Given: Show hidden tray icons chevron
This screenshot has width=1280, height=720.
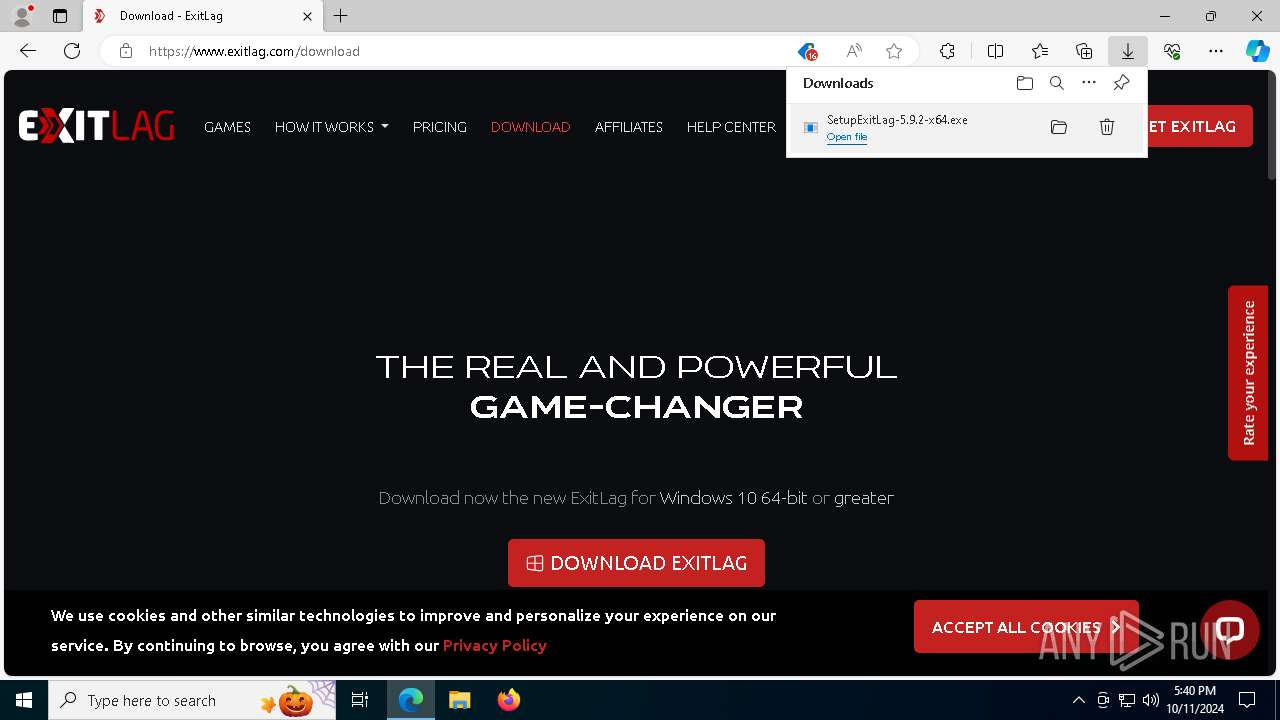Looking at the screenshot, I should pyautogui.click(x=1078, y=700).
